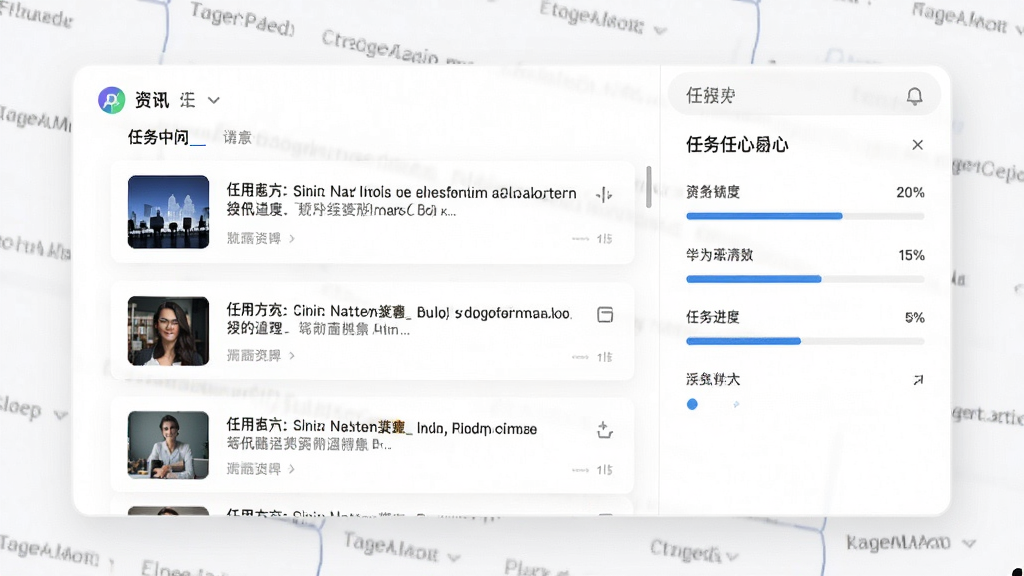
Task: Click the 20% progress bar
Action: (x=805, y=216)
